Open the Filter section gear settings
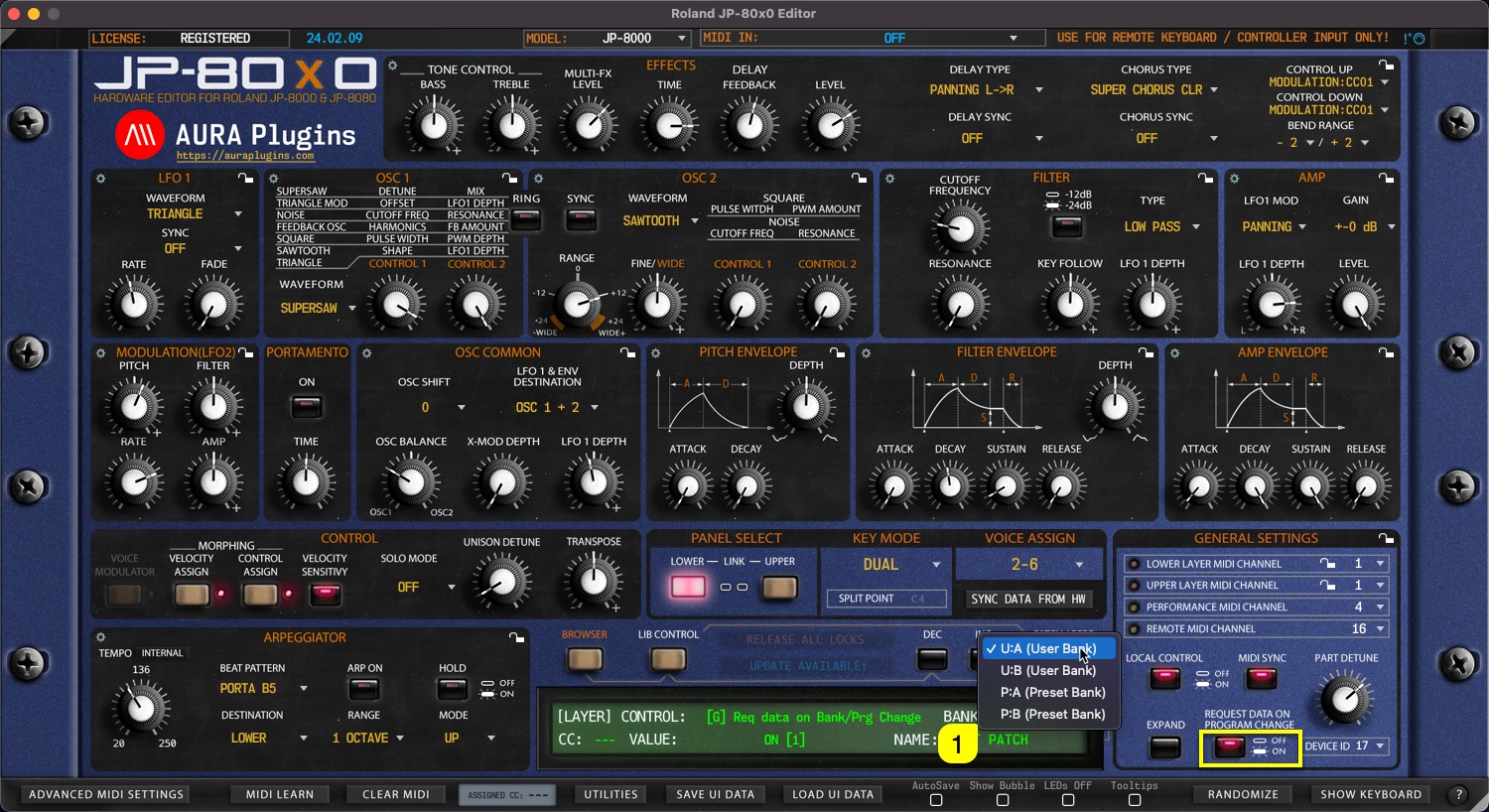This screenshot has height=812, width=1489. [889, 179]
